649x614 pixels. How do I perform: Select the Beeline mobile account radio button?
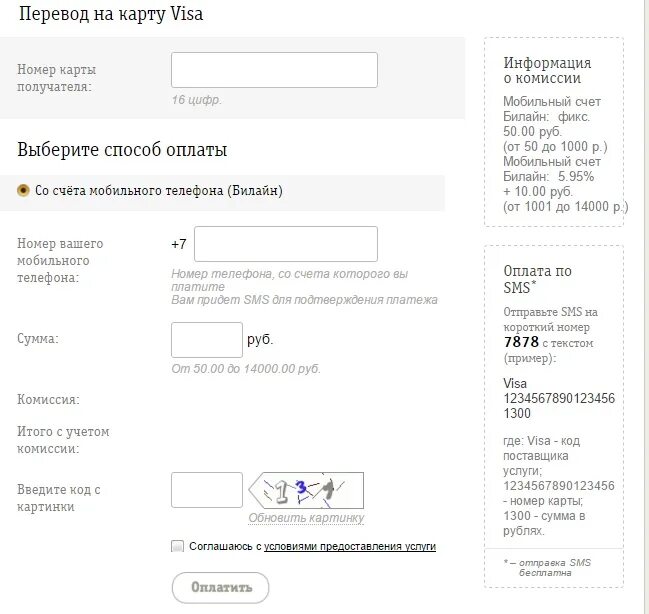pos(23,190)
